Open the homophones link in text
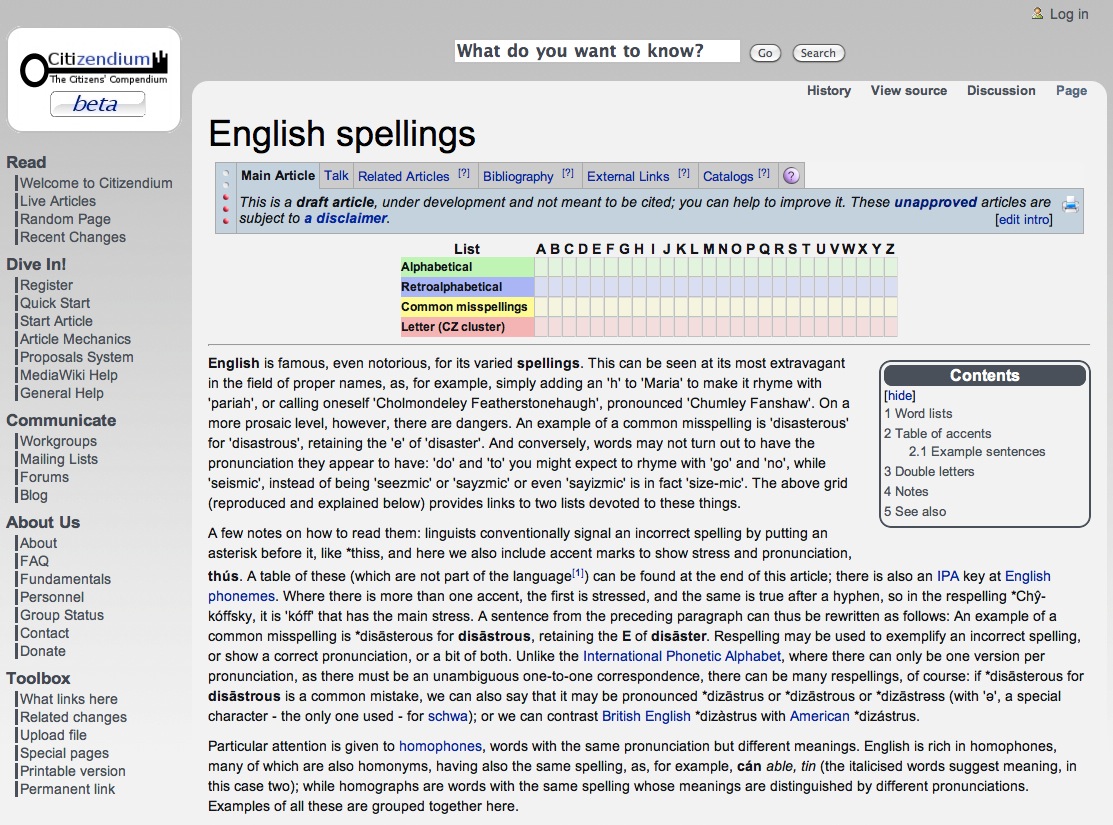 tap(440, 746)
